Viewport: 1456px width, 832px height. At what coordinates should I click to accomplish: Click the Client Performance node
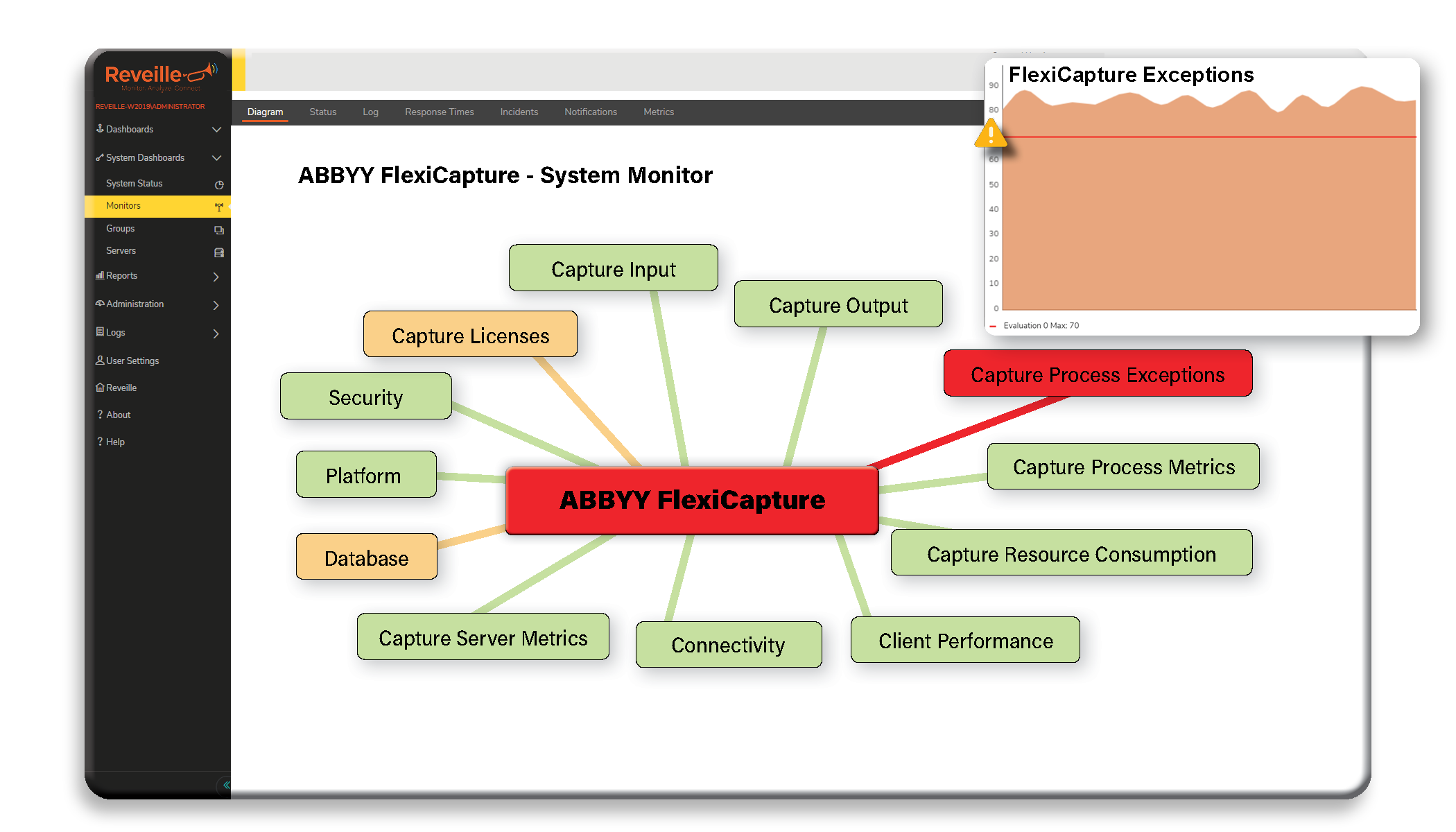(x=965, y=640)
